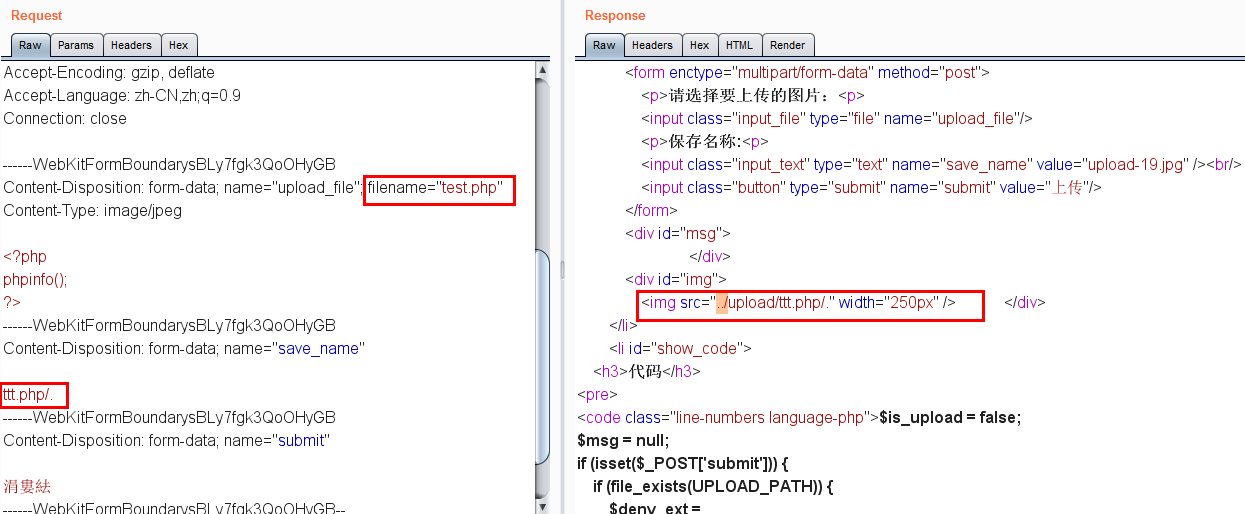Click the name="submit" Content-Disposition line
1245x514 pixels.
166,440
